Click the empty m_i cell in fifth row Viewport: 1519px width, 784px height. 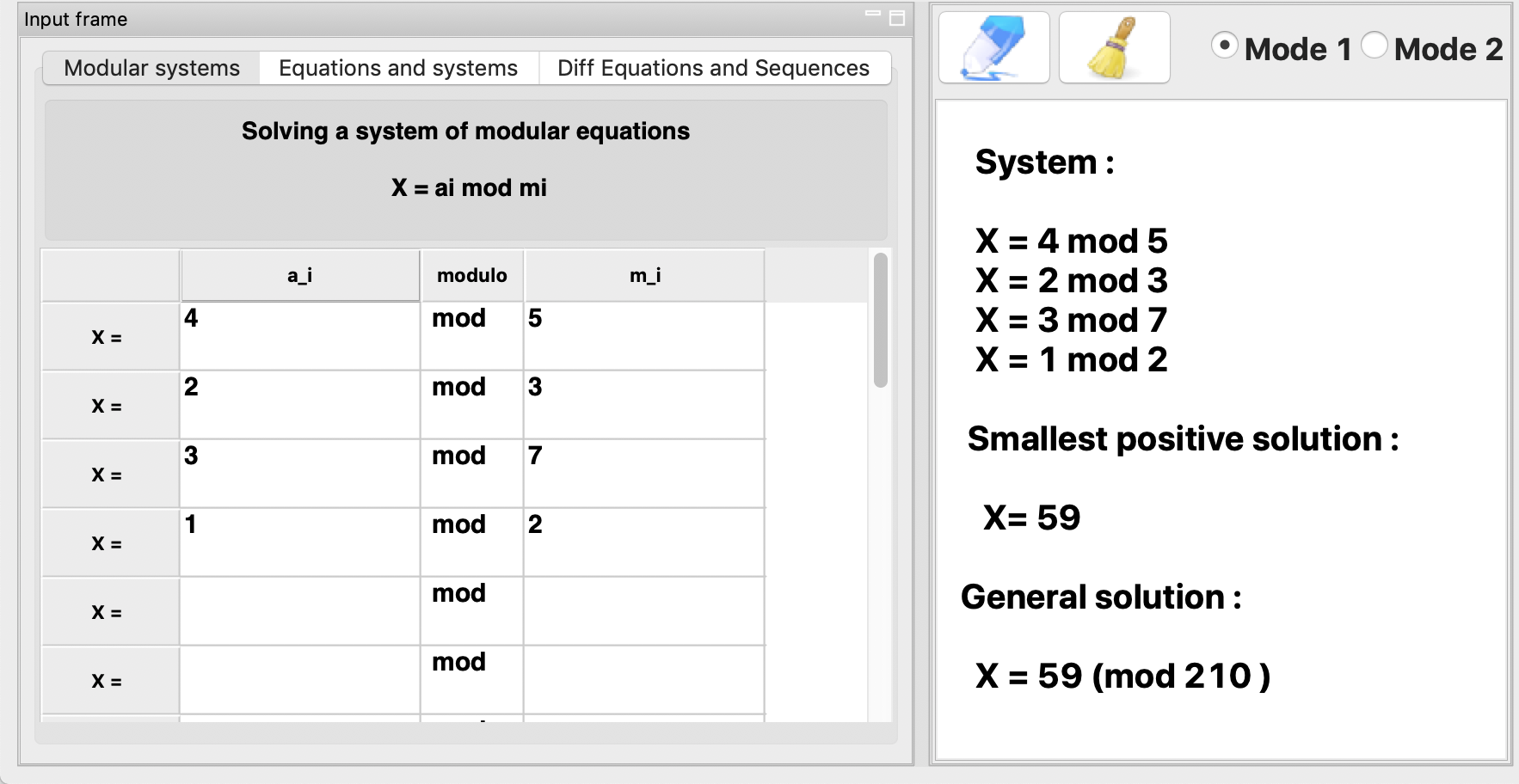tap(644, 611)
